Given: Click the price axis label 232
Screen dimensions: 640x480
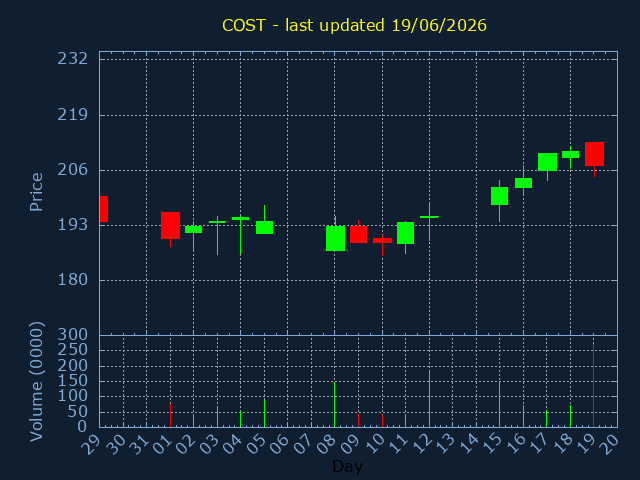Looking at the screenshot, I should coord(73,59).
